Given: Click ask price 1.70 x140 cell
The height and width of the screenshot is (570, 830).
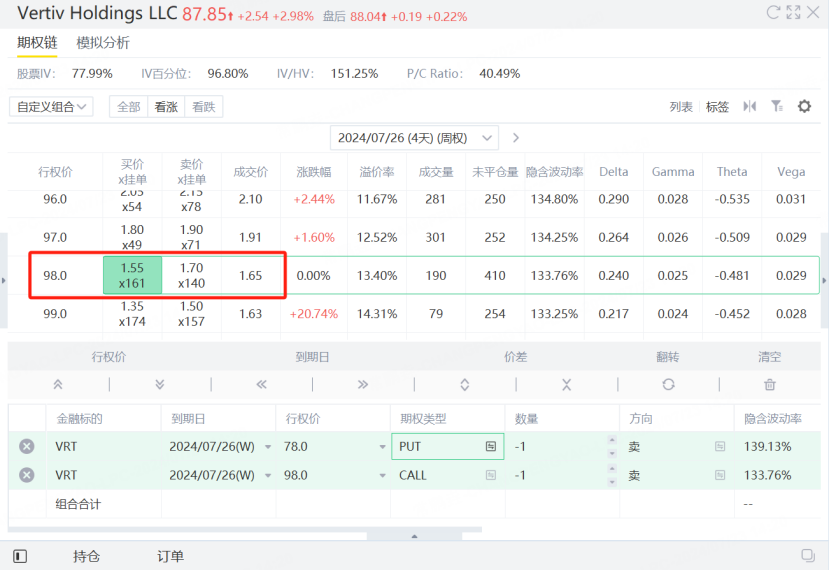Looking at the screenshot, I should (192, 275).
